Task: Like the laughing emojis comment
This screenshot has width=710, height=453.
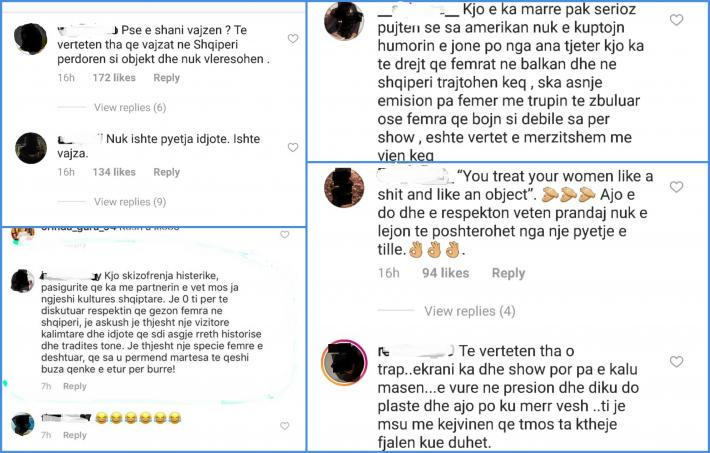Action: click(x=284, y=426)
